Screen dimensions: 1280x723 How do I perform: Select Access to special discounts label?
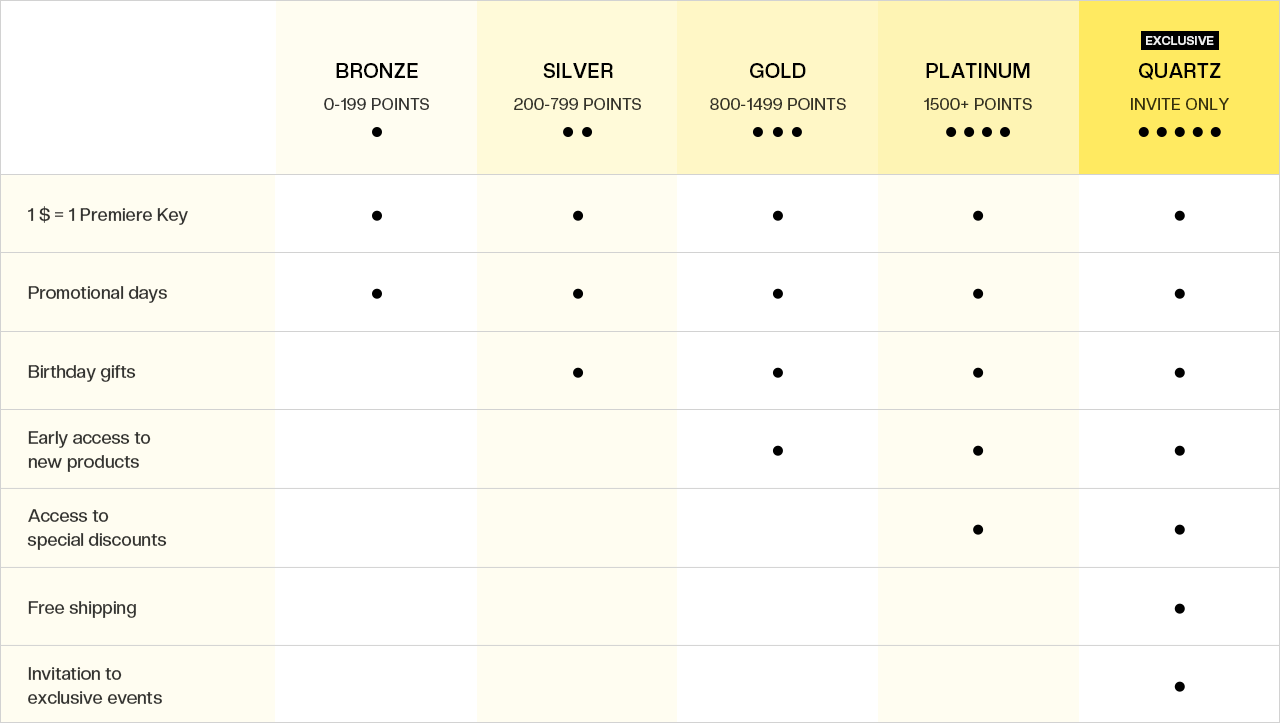97,528
